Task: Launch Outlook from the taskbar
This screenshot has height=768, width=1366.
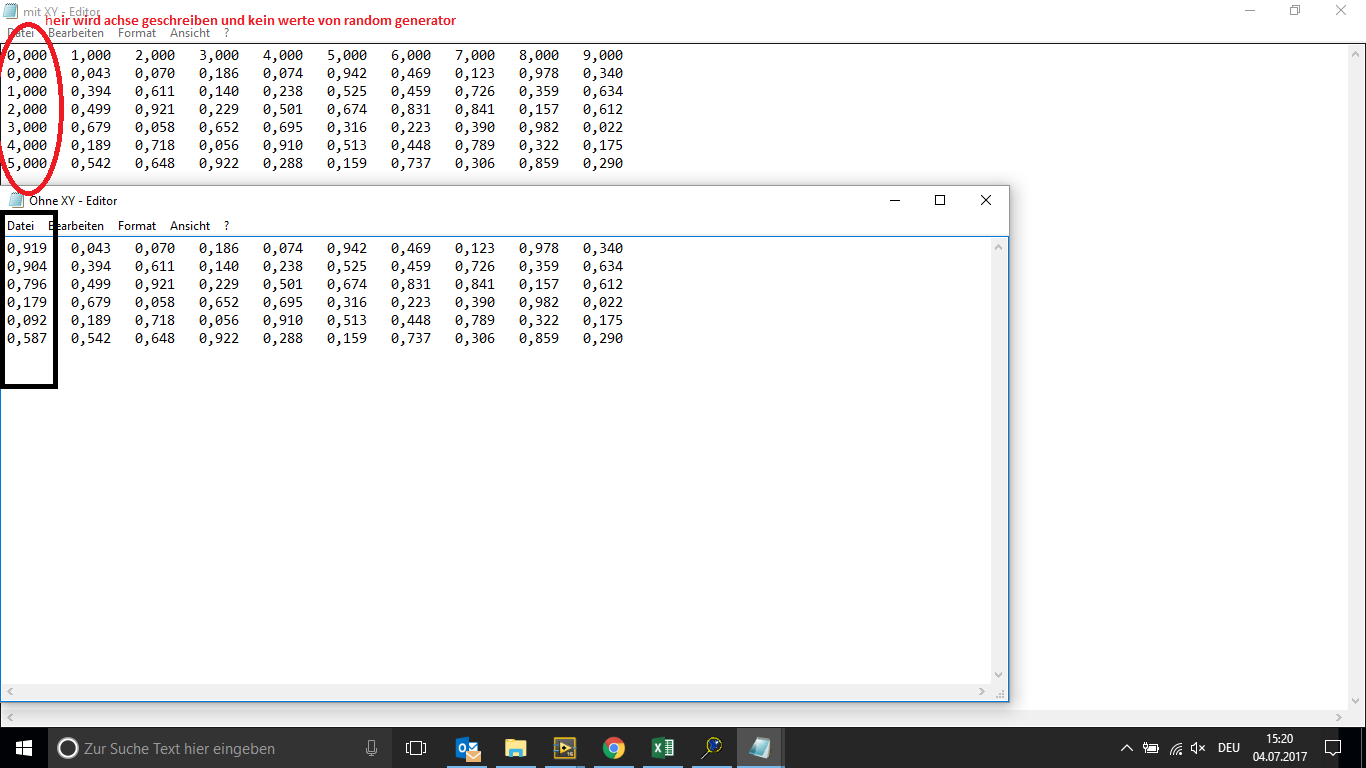Action: point(467,748)
